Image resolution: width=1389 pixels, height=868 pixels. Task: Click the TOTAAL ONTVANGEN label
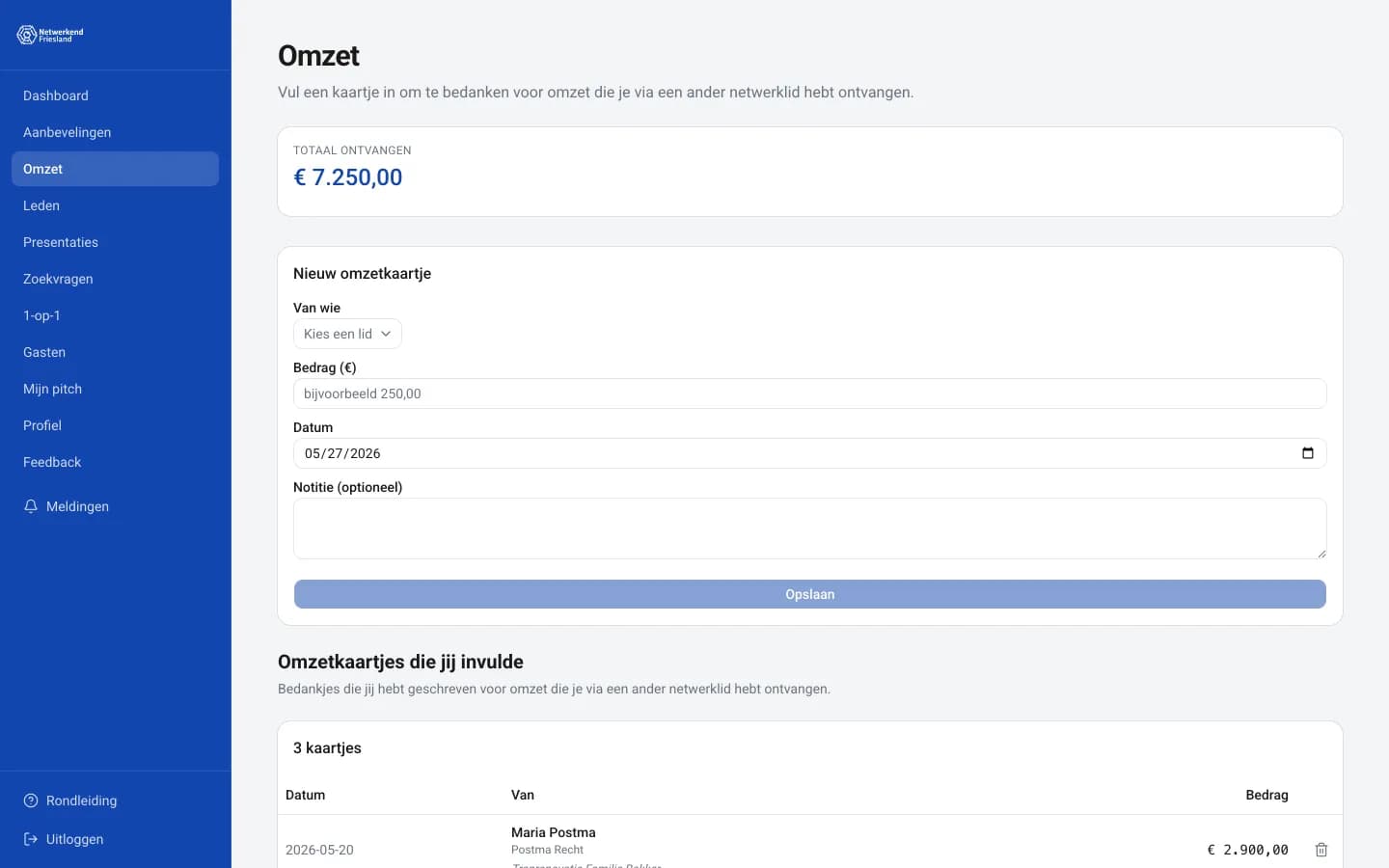352,150
